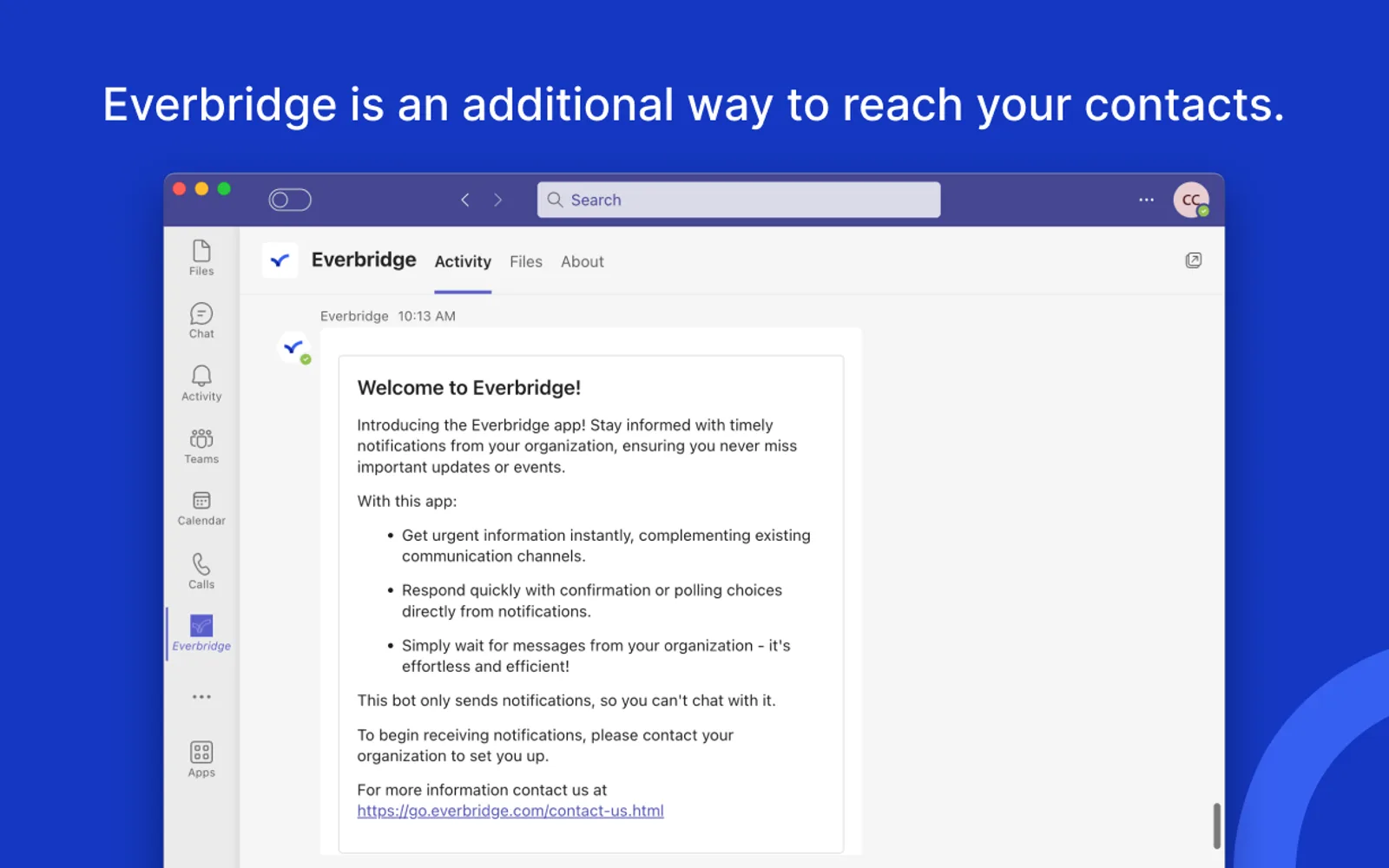
Task: Open settings and more ellipsis menu
Action: point(1147,200)
